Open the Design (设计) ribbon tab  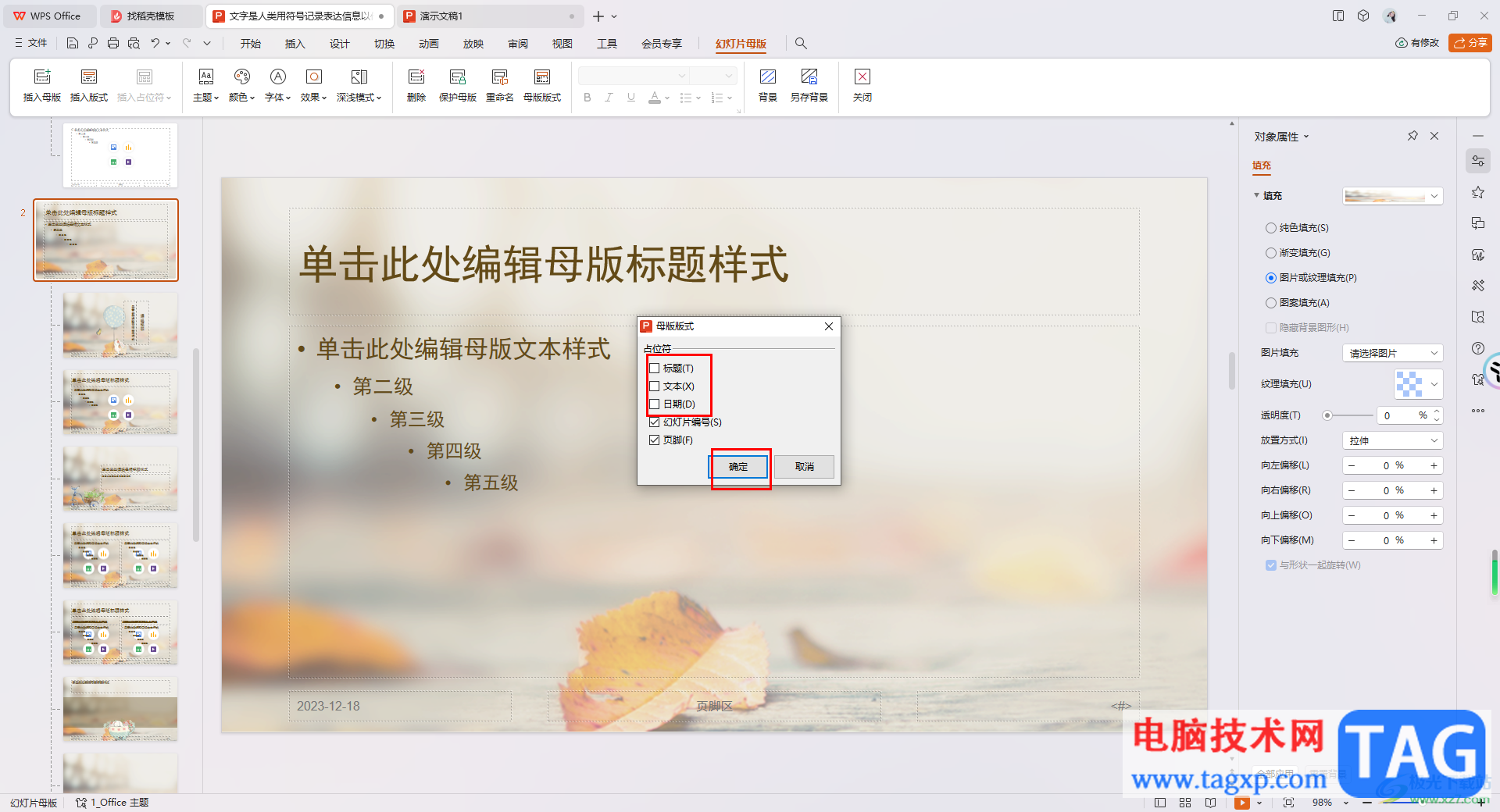pyautogui.click(x=340, y=44)
